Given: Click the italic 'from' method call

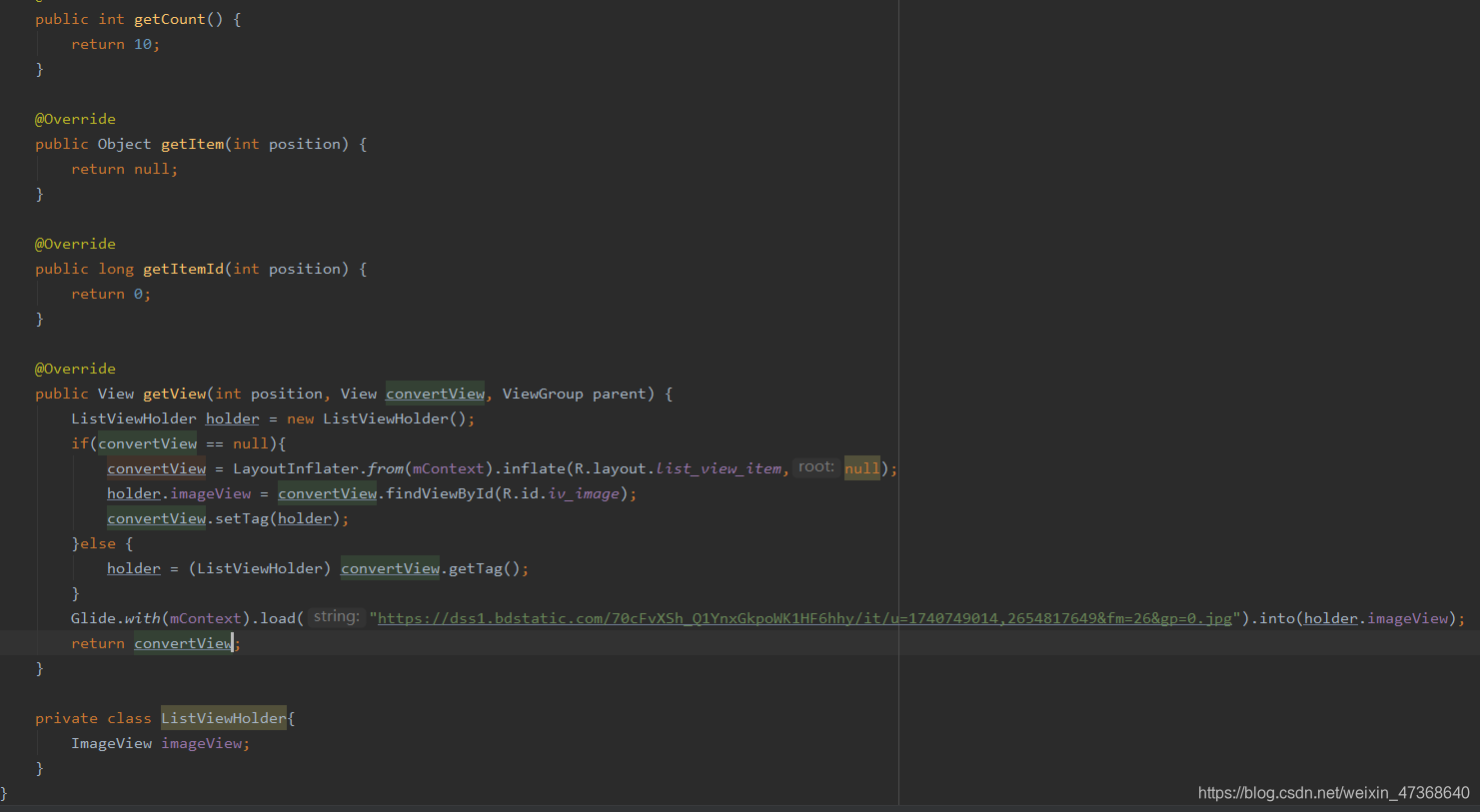Looking at the screenshot, I should (385, 468).
